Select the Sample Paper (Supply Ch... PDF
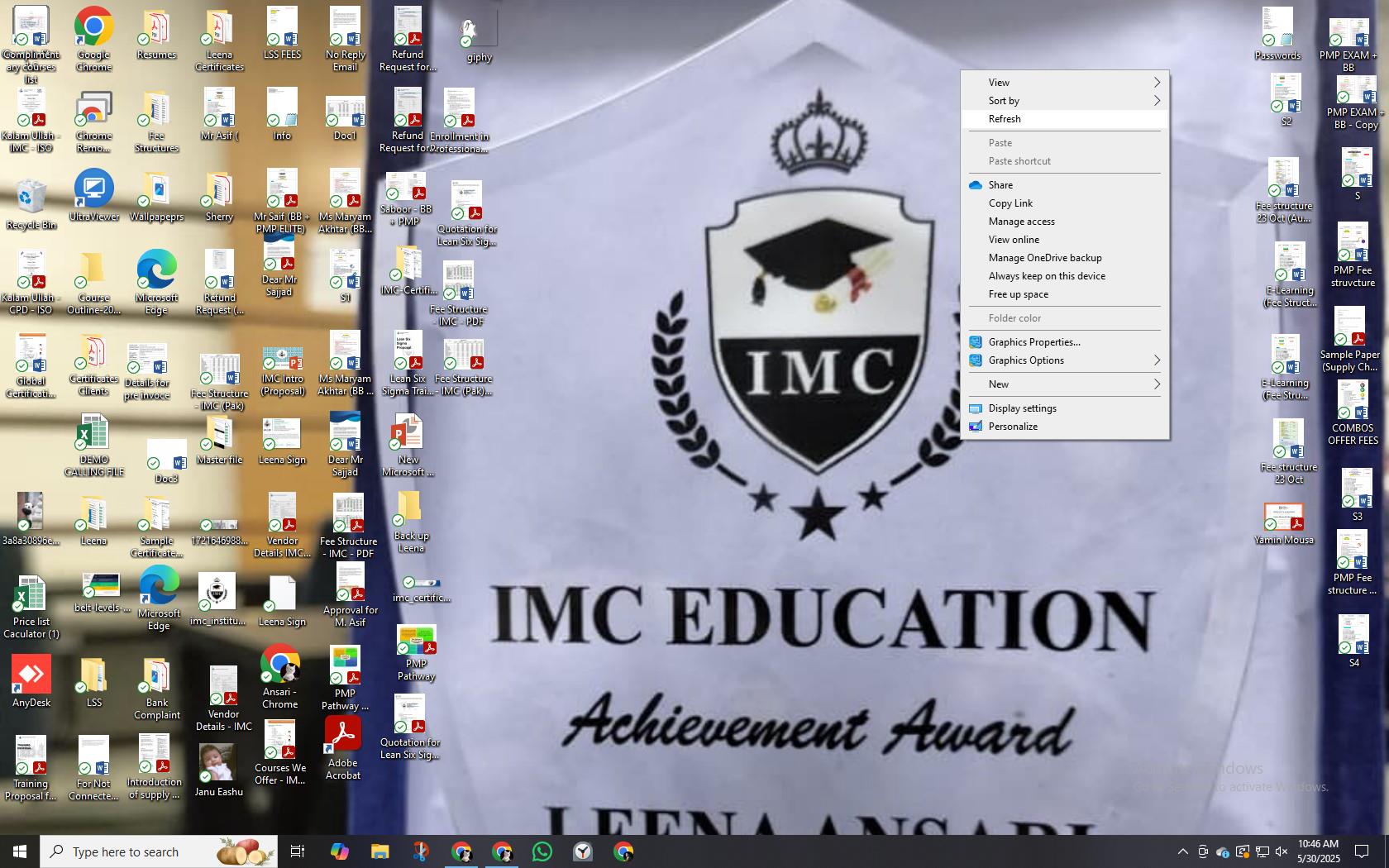The height and width of the screenshot is (868, 1389). point(1350,341)
